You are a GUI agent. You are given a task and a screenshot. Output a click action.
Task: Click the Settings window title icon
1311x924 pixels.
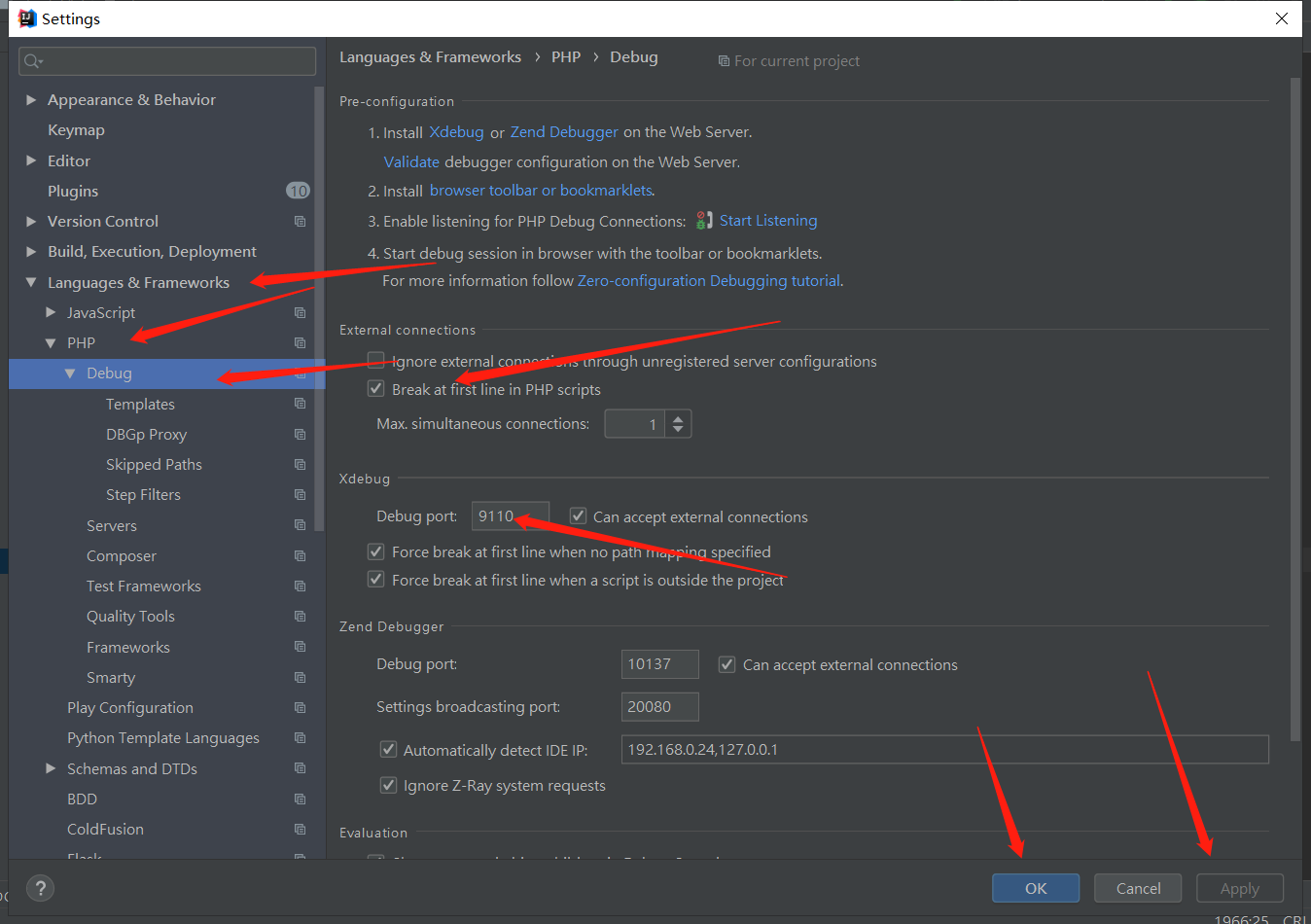(27, 18)
